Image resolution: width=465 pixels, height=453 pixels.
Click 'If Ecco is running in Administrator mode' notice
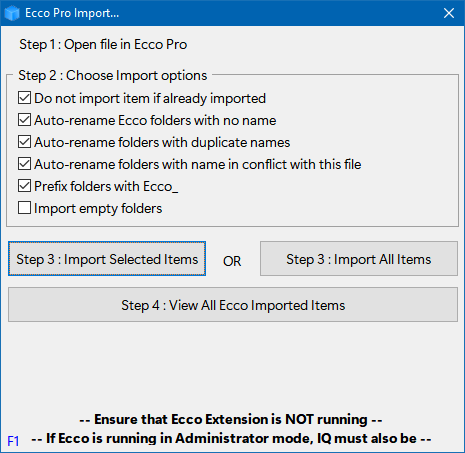pos(231,438)
